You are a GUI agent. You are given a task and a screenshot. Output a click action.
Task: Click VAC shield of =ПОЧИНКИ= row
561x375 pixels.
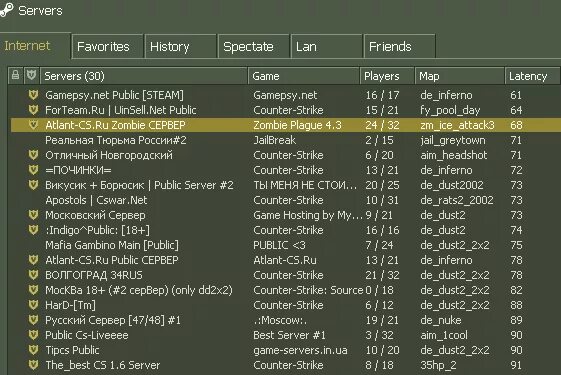pos(33,170)
